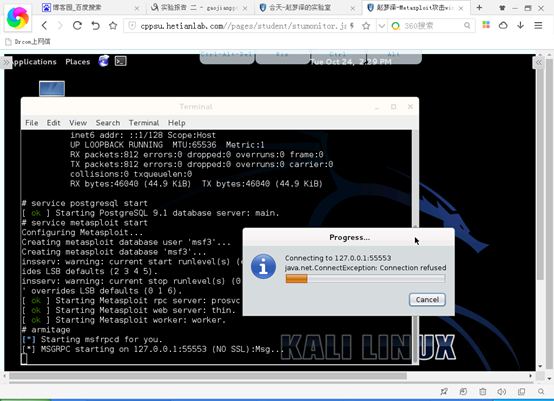Open the Kali Applications menu
554x401 pixels.
34,62
